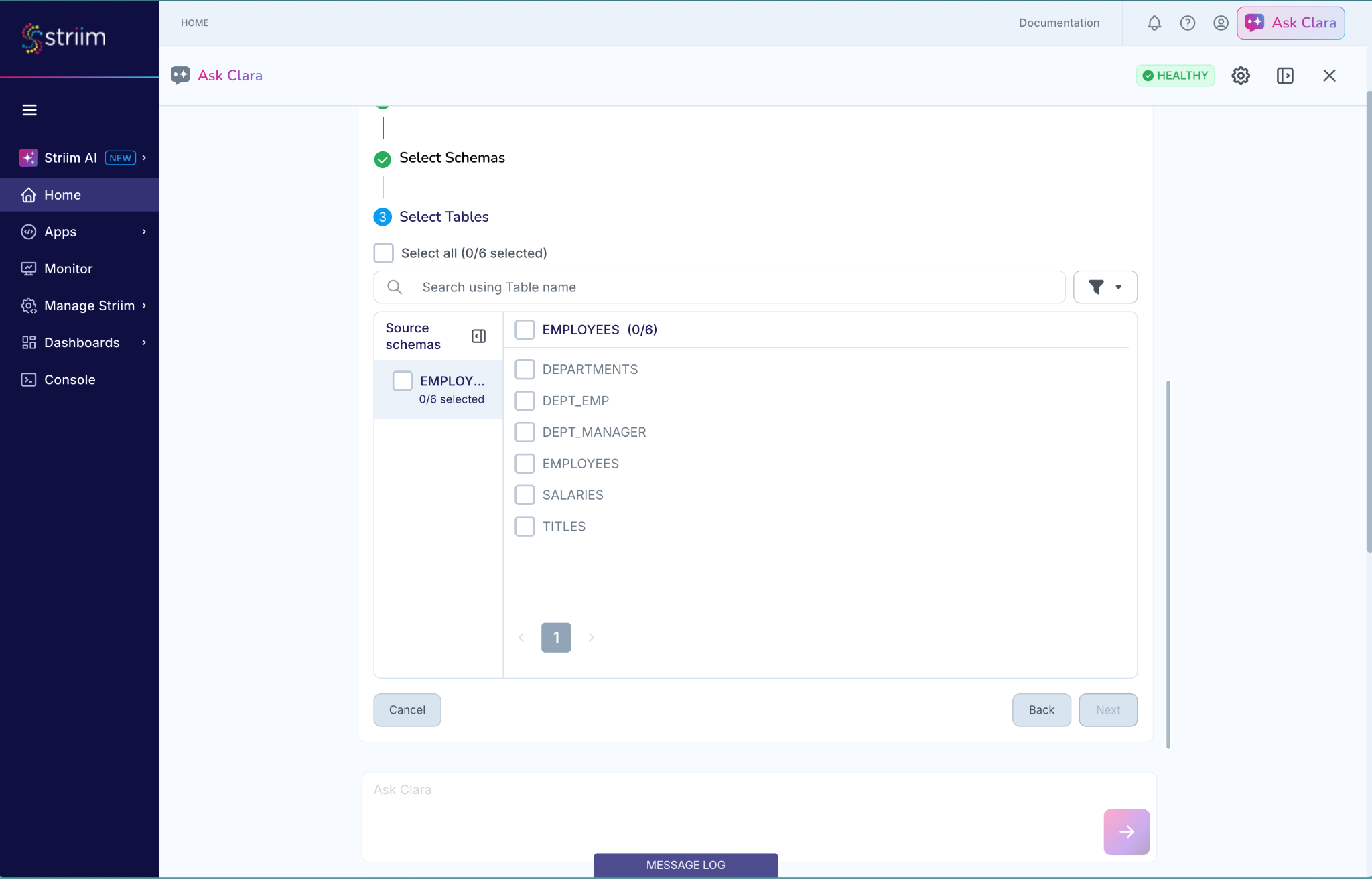The width and height of the screenshot is (1372, 879).
Task: Click the Cancel button
Action: 407,710
